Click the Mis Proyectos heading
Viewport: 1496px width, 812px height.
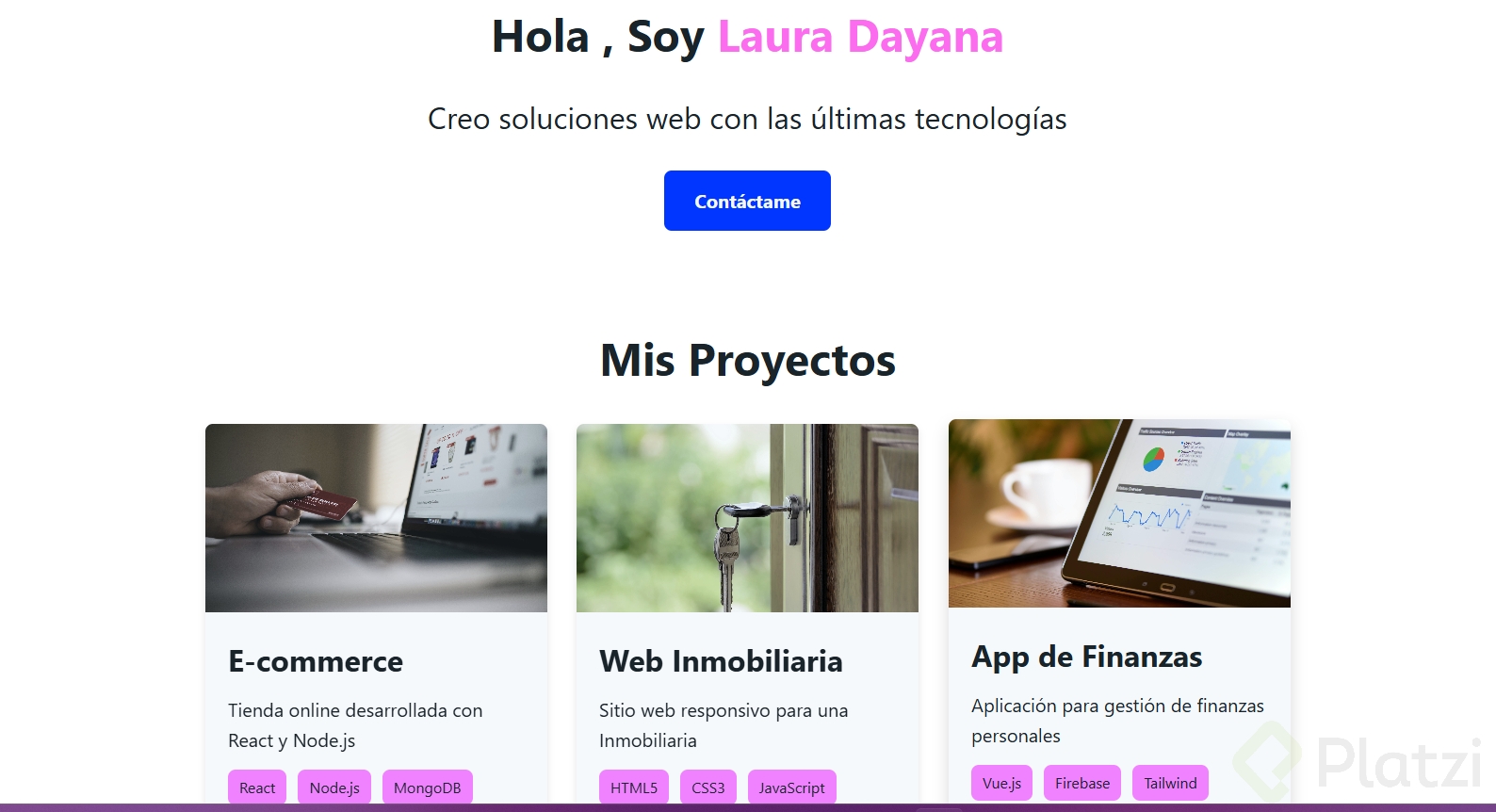[748, 361]
